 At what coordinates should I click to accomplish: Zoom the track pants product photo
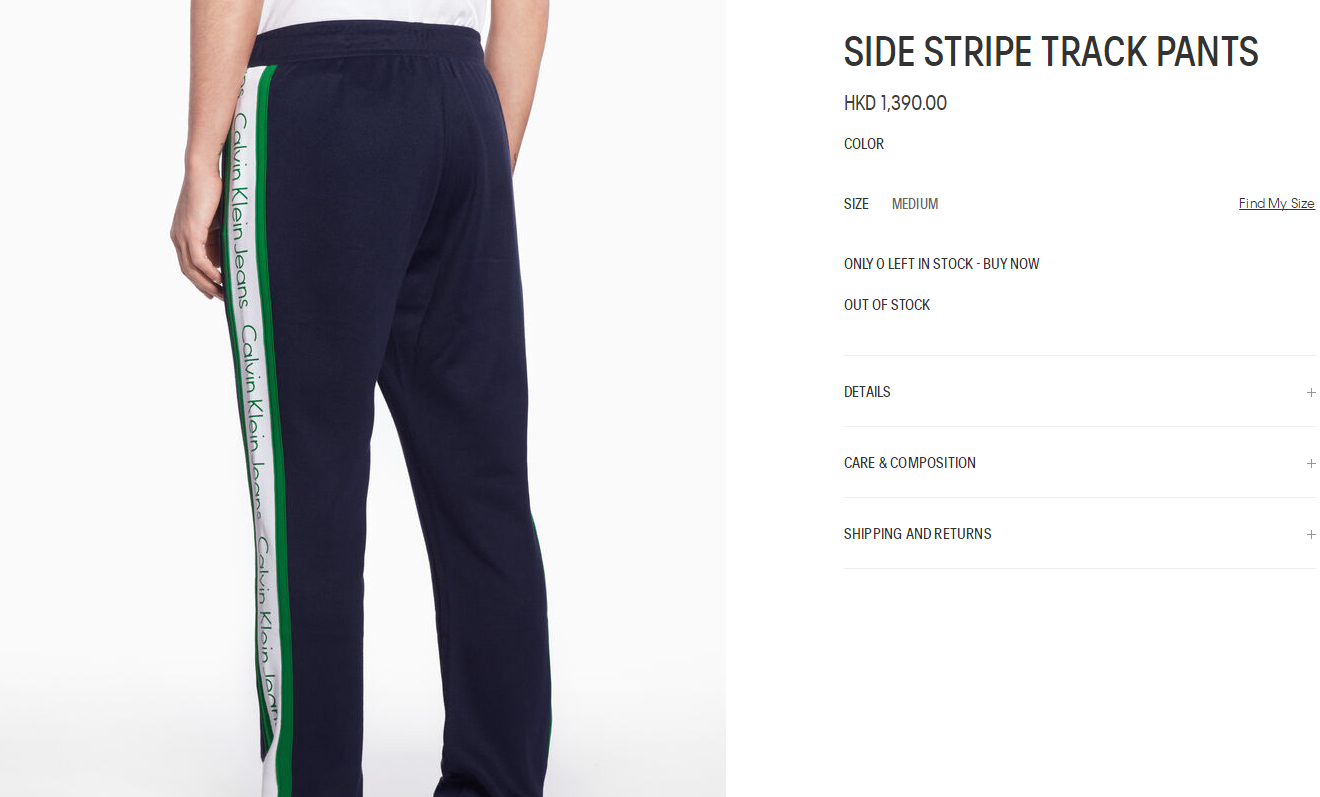tap(363, 398)
